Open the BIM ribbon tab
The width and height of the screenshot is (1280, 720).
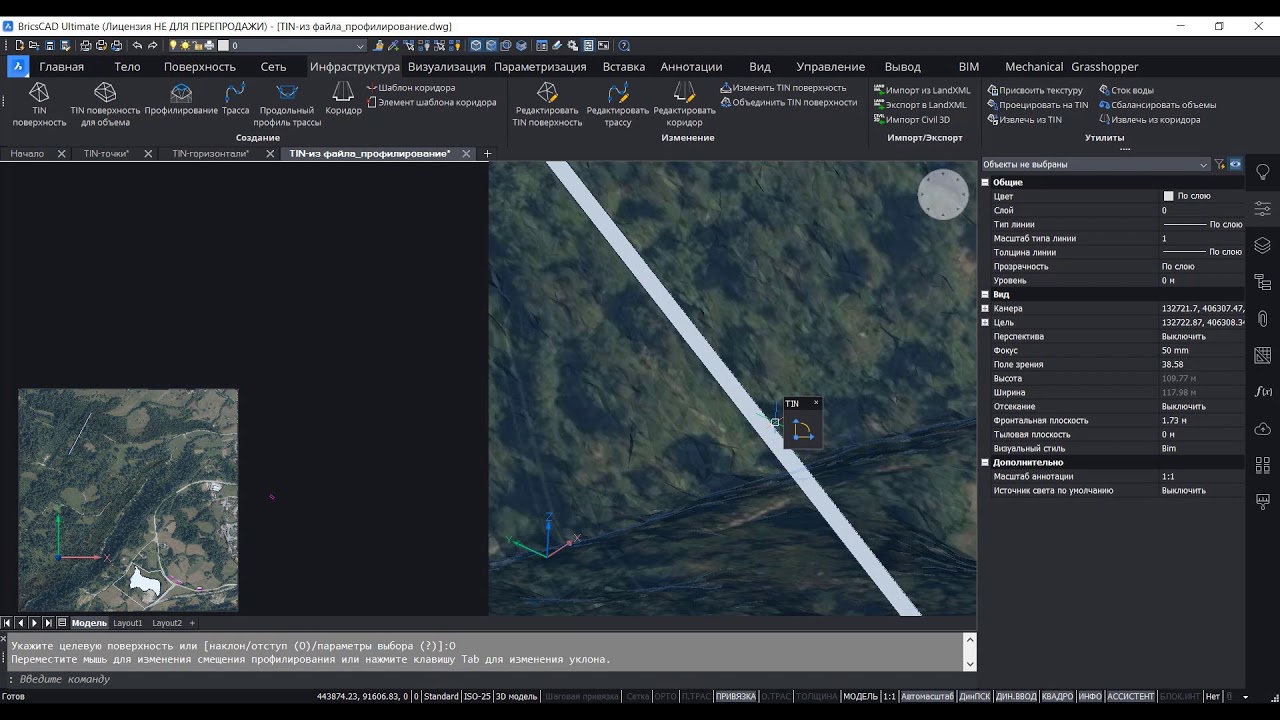pyautogui.click(x=969, y=67)
